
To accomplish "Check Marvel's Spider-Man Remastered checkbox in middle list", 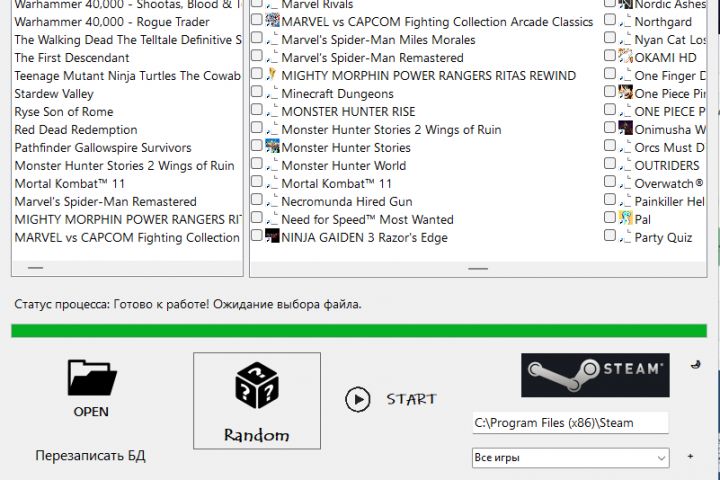I will coord(257,56).
